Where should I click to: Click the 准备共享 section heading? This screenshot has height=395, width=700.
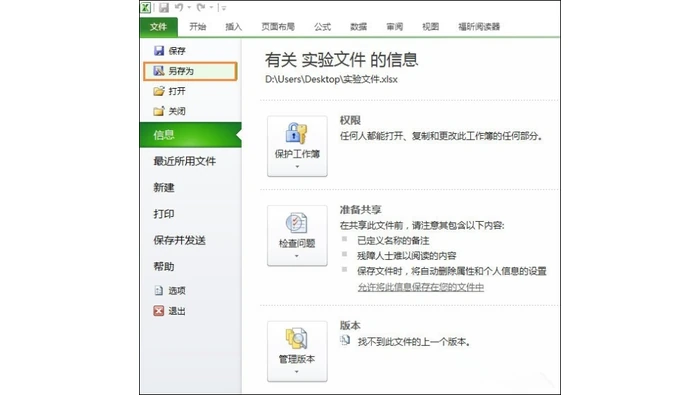coord(361,209)
